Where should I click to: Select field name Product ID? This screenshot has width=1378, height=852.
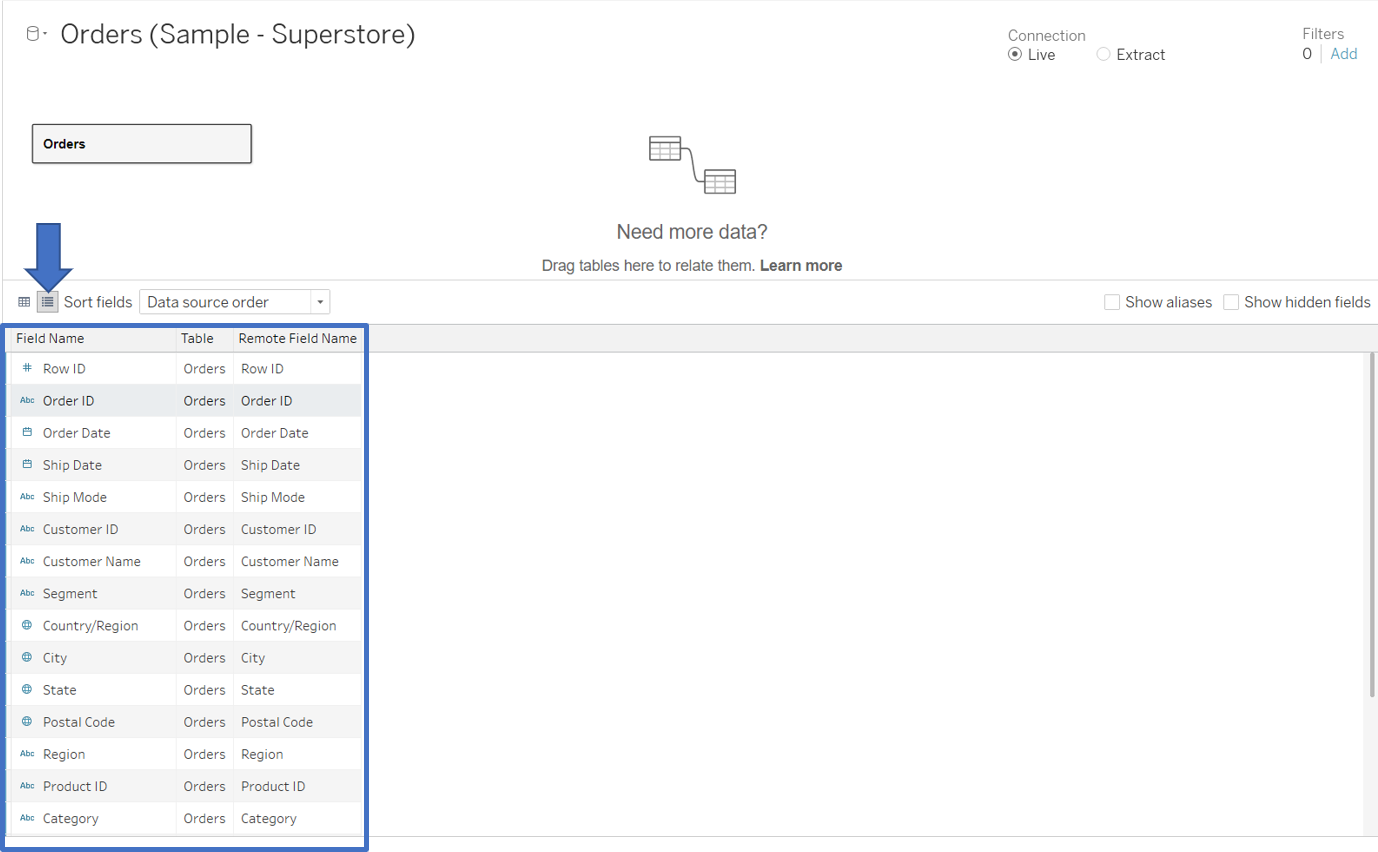[x=75, y=786]
